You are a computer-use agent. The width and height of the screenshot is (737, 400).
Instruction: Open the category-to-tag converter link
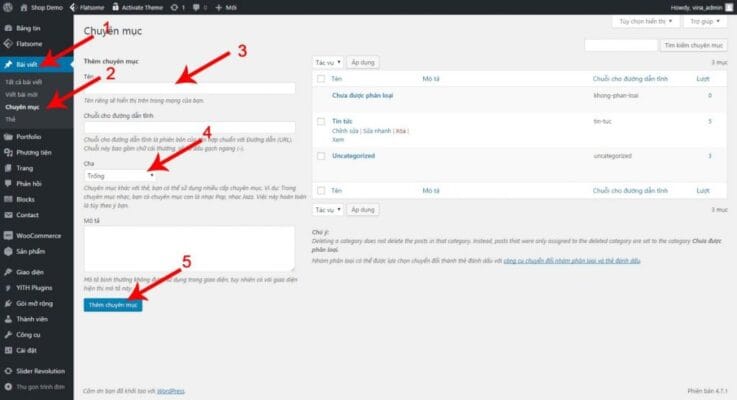[x=572, y=260]
